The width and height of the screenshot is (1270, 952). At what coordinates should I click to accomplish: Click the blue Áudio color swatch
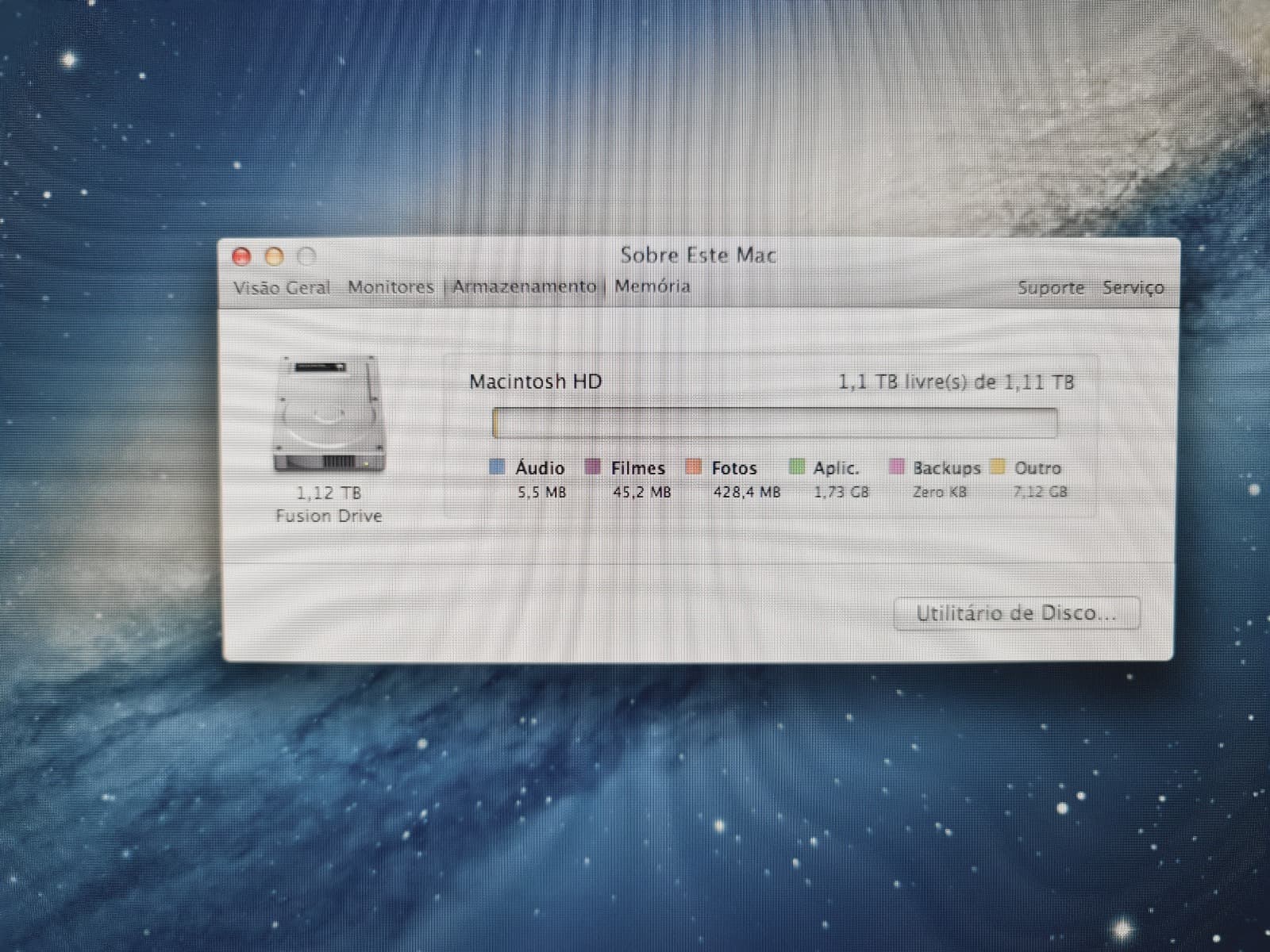(x=498, y=466)
